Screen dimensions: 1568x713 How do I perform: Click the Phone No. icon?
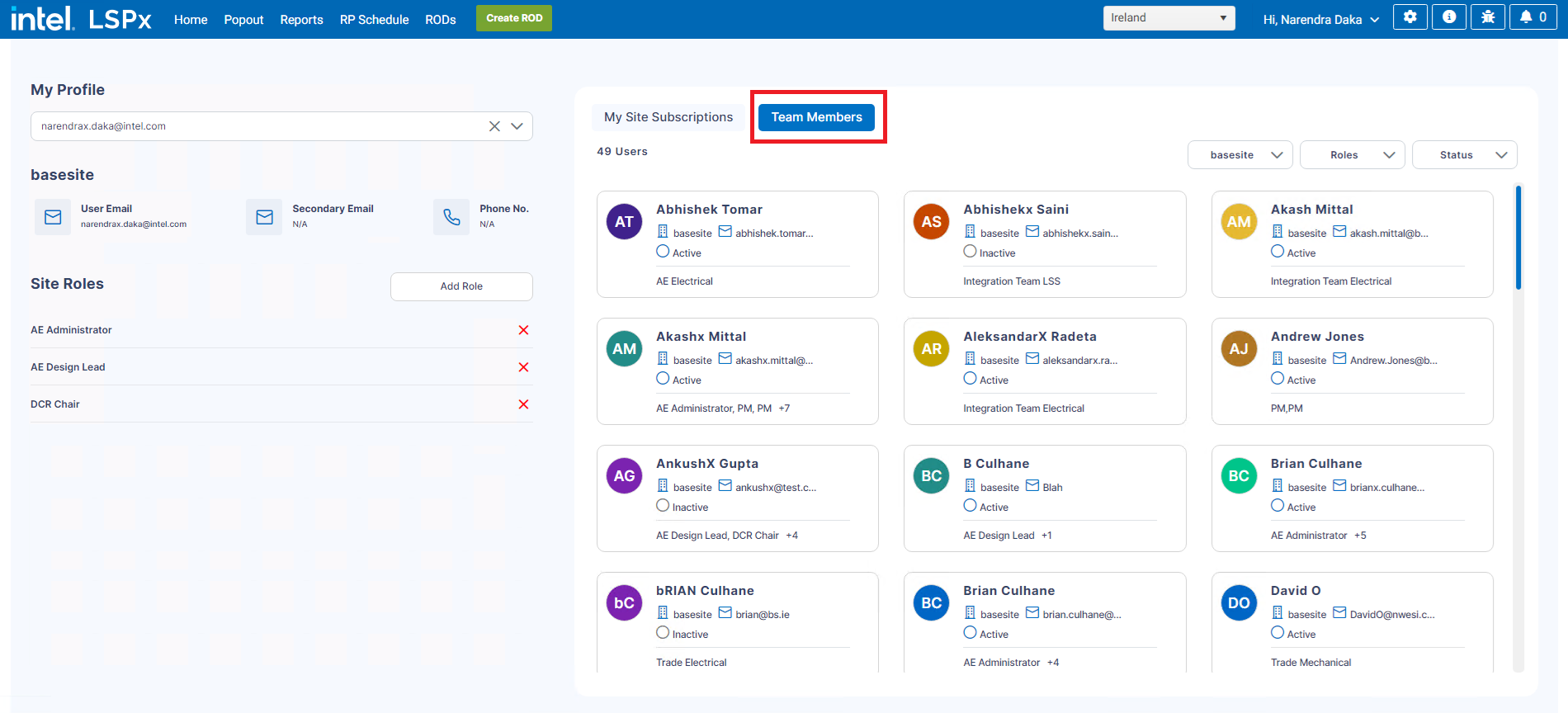tap(451, 217)
